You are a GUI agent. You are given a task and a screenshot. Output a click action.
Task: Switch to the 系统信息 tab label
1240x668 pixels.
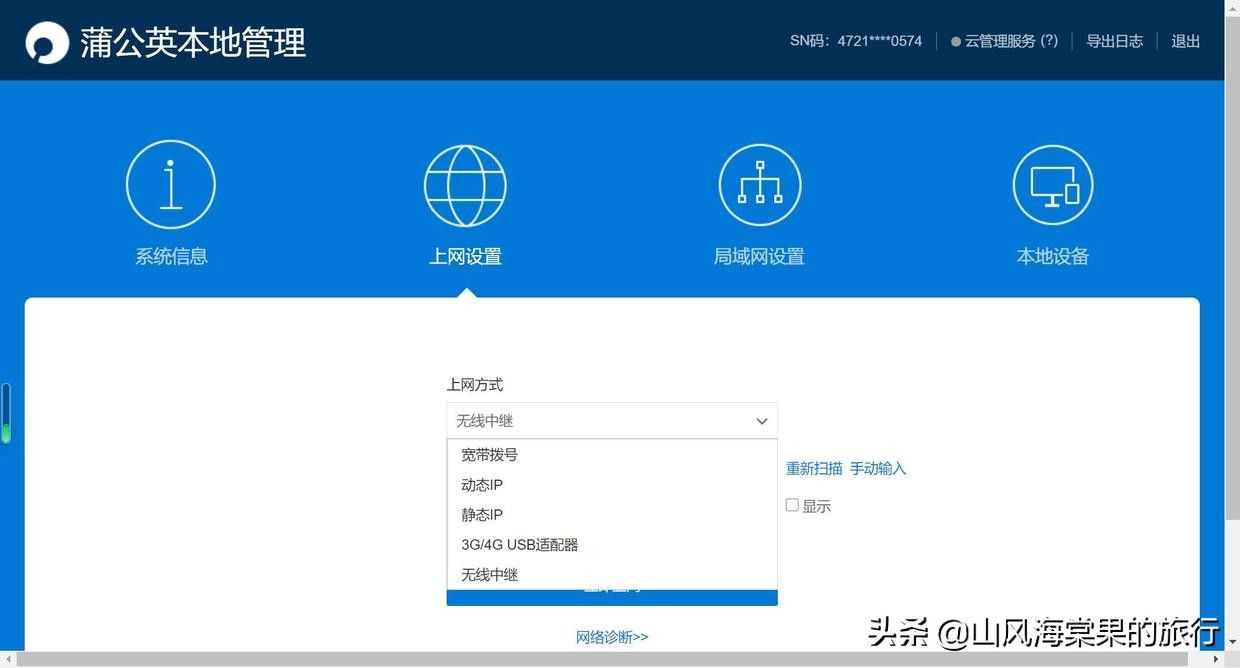[x=171, y=256]
